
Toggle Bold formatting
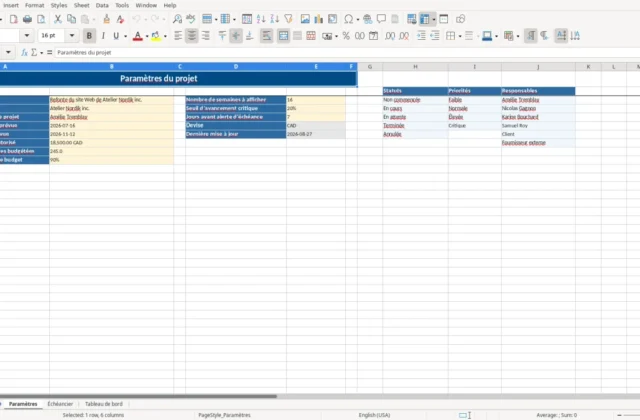[89, 36]
